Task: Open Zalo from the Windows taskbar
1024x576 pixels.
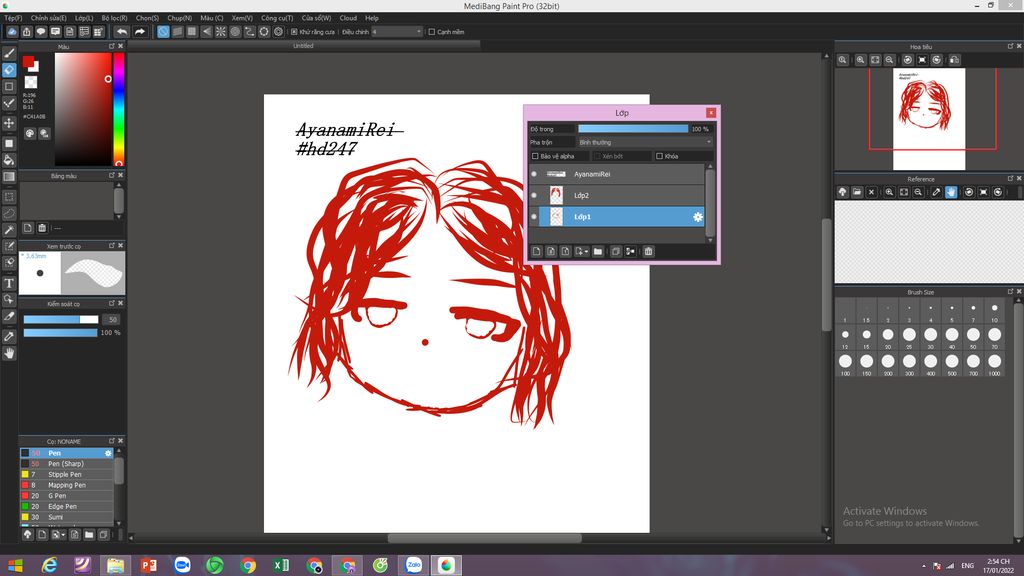Action: coord(413,565)
